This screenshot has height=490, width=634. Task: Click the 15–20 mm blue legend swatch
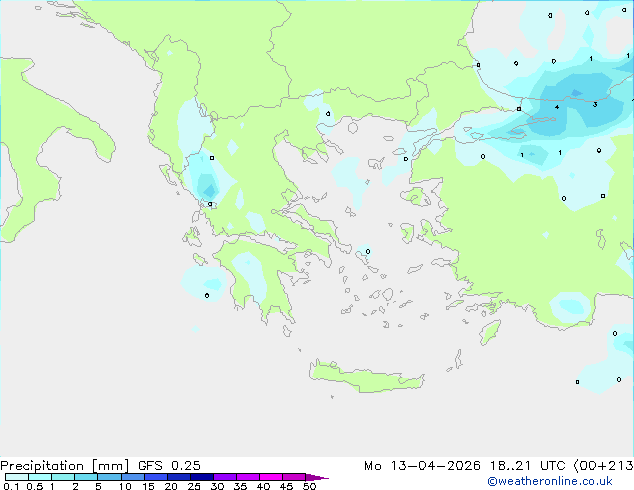156,477
